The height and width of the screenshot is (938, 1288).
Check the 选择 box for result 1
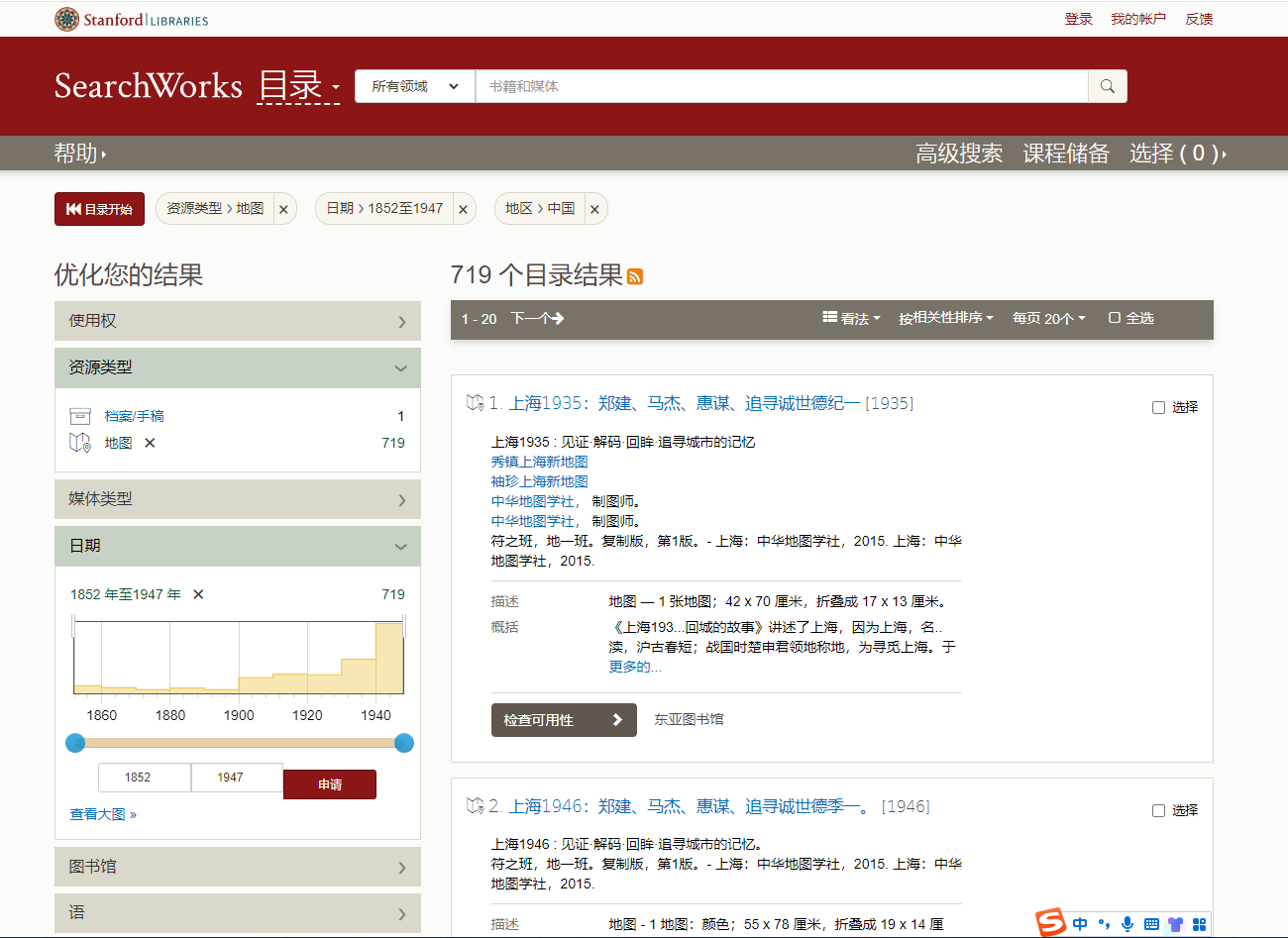1158,407
